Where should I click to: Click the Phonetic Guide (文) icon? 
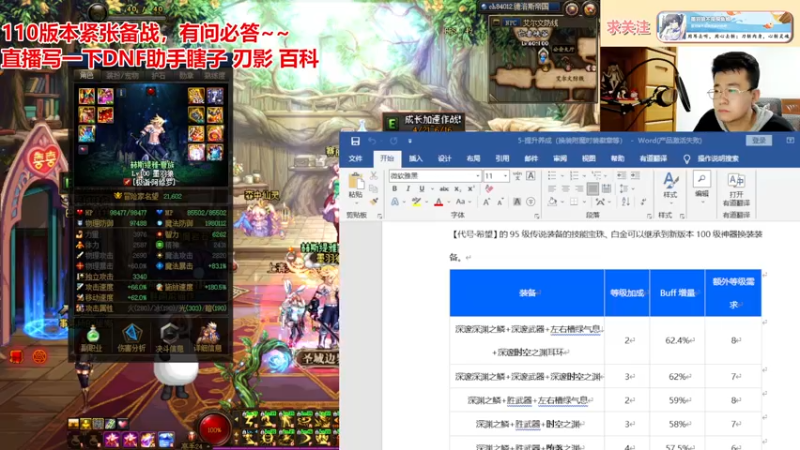tap(517, 176)
